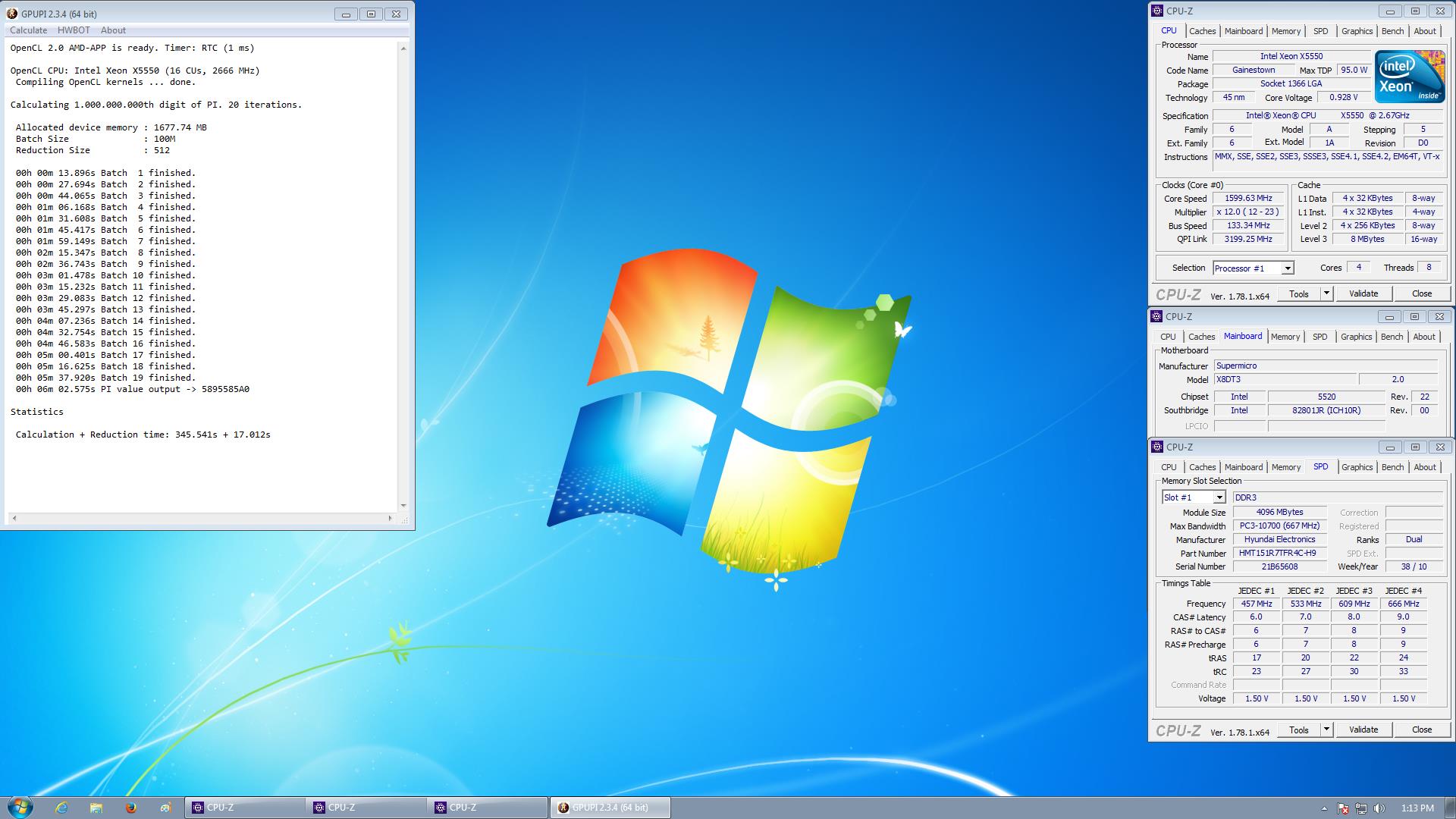Viewport: 1456px width, 819px height.
Task: Click the X8DT3 model field
Action: [x=1285, y=379]
